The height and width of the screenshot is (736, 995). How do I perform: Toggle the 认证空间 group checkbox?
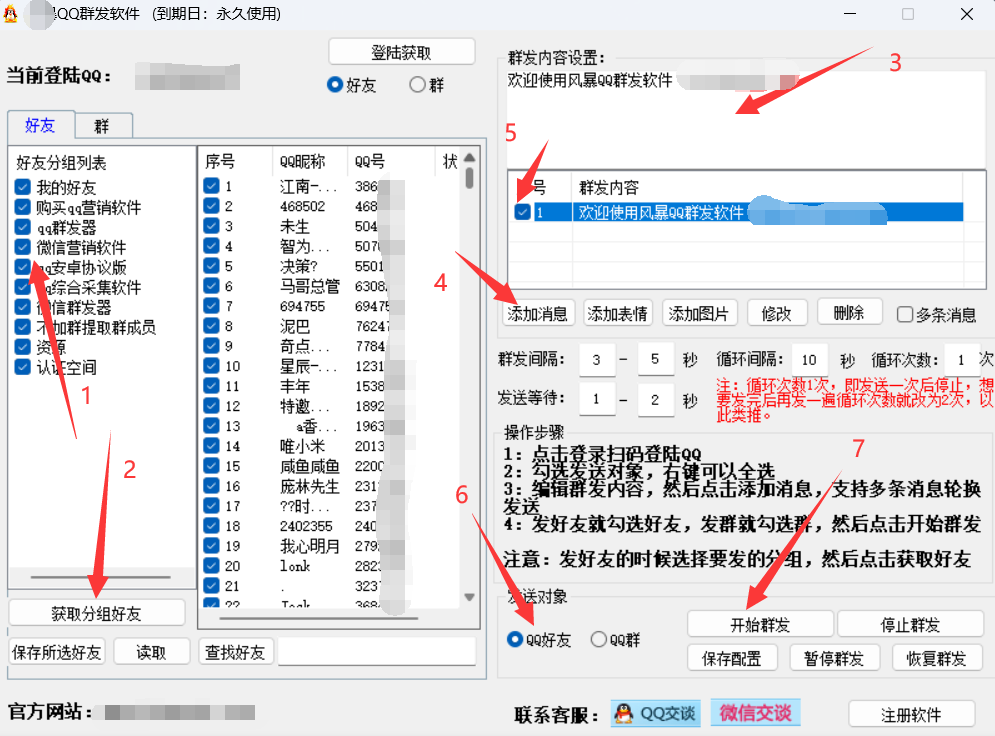23,367
